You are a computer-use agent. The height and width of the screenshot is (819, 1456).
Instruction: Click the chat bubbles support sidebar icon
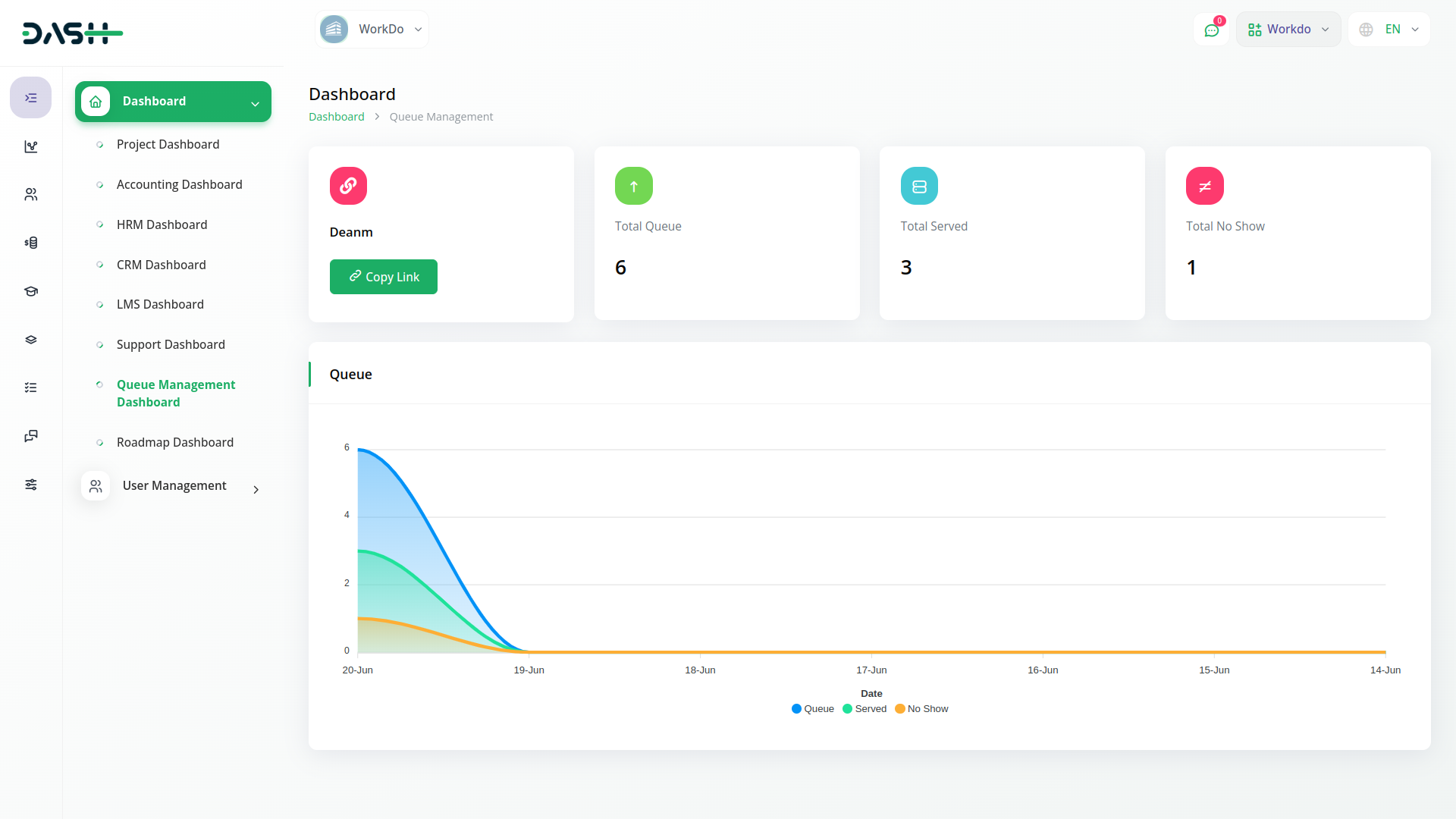pos(30,436)
